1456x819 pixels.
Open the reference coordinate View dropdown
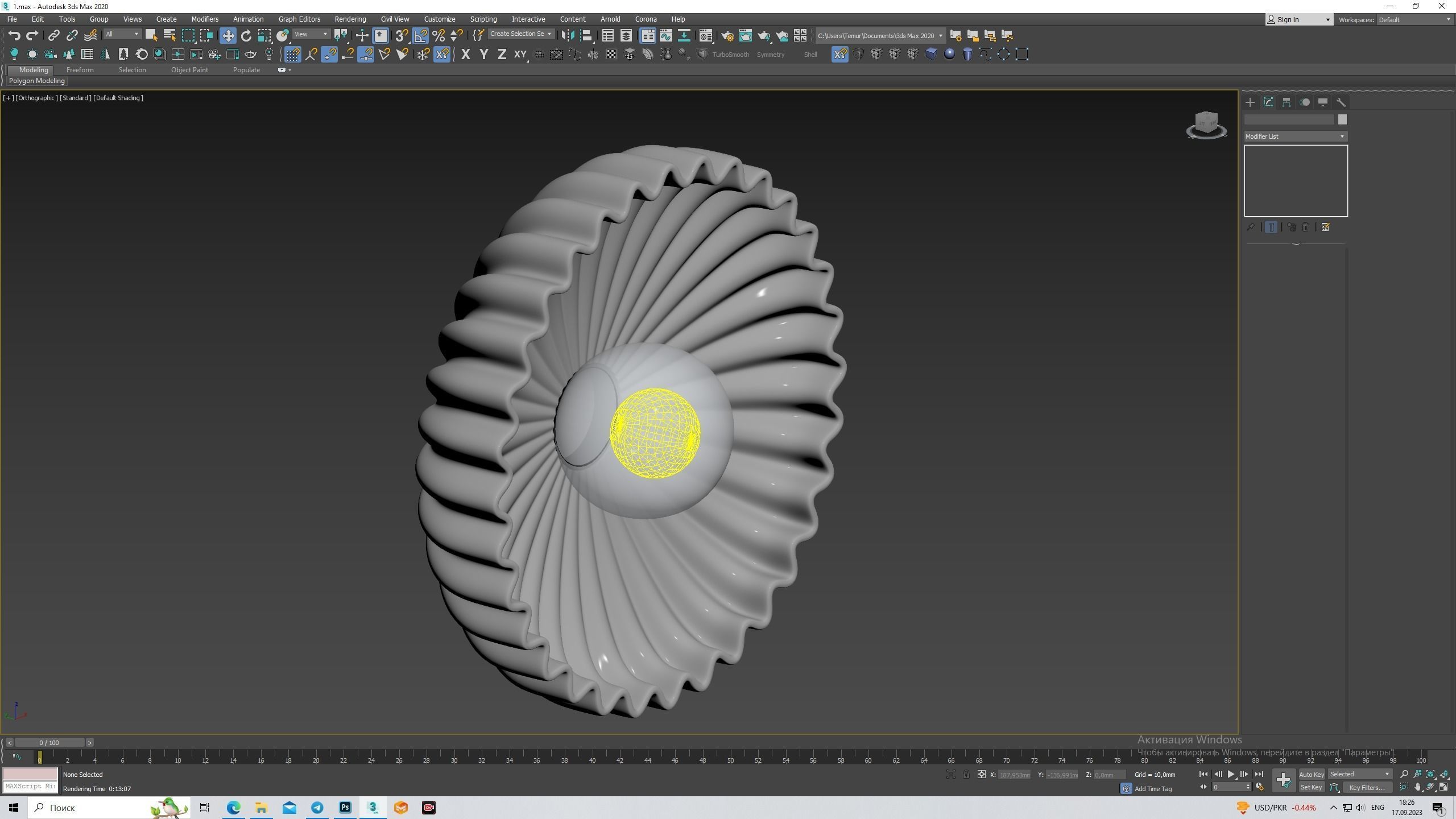311,34
